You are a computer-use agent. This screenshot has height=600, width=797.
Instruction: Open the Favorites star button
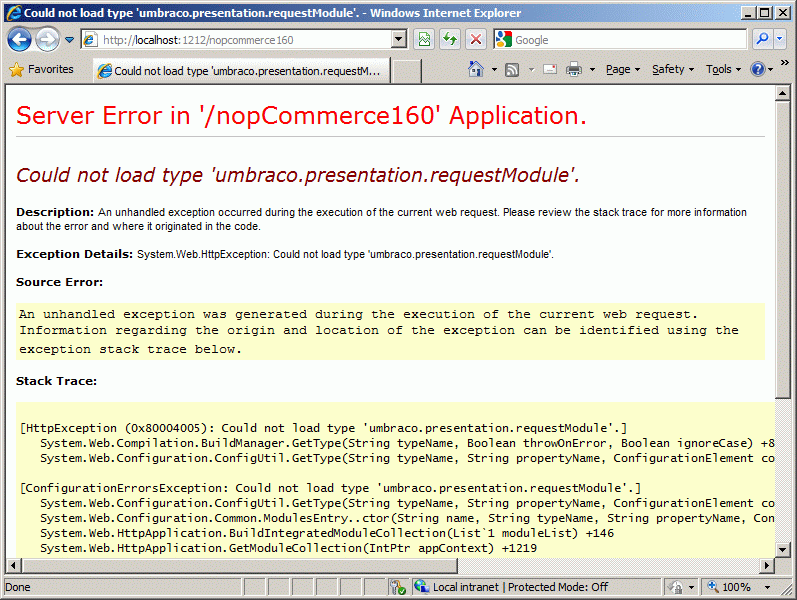tap(42, 69)
